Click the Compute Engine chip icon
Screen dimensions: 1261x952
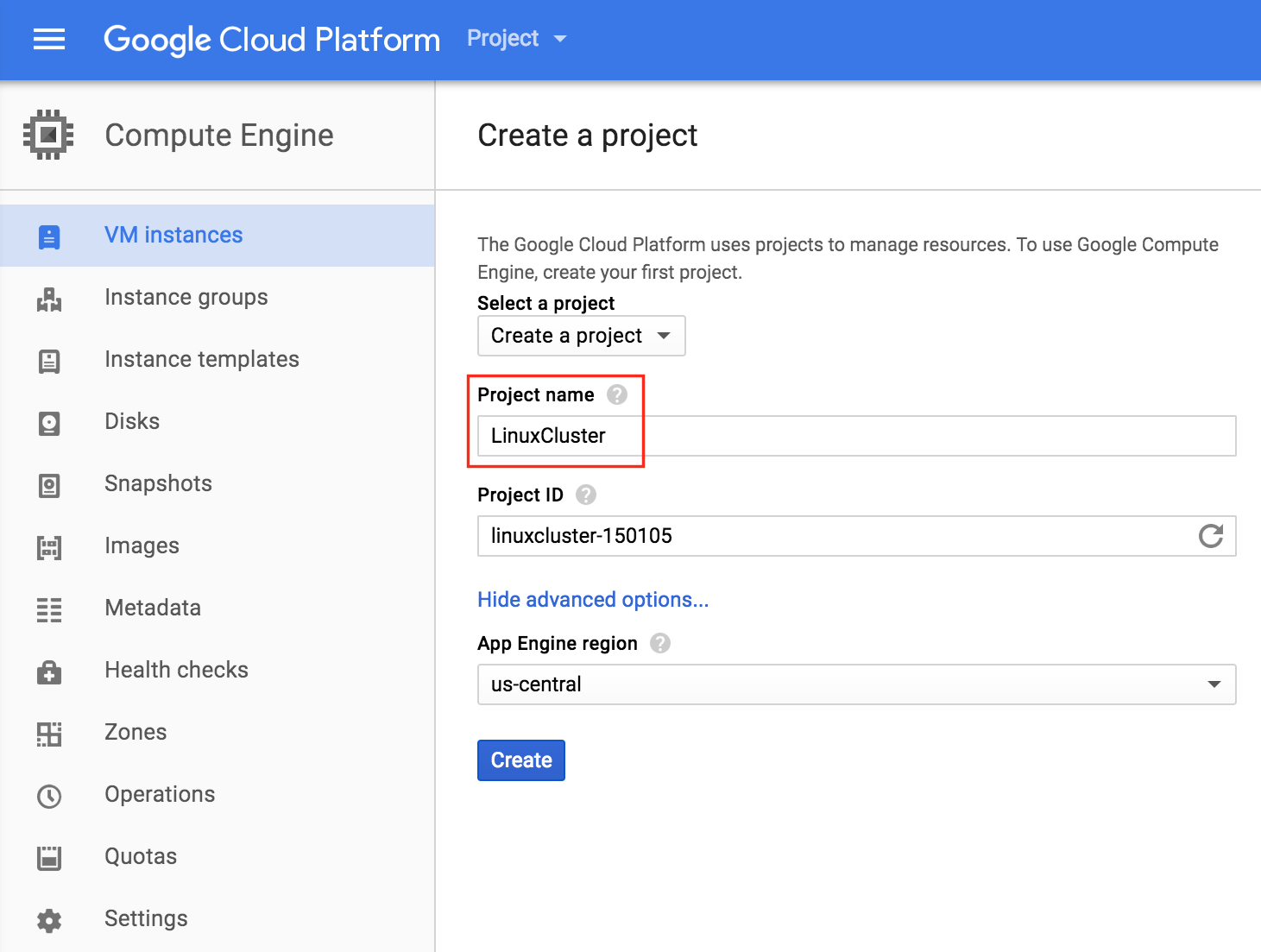[x=48, y=135]
